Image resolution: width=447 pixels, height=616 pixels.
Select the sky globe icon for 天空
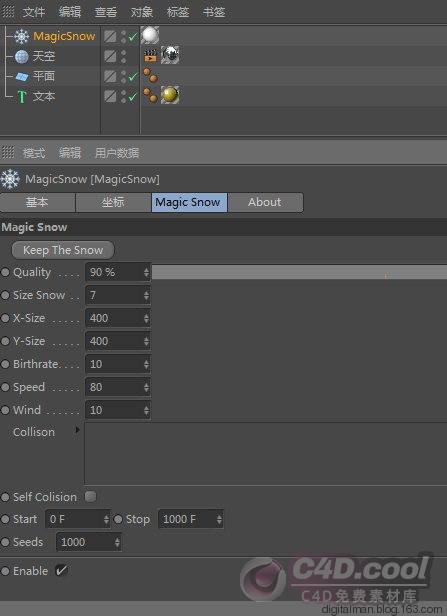click(22, 56)
